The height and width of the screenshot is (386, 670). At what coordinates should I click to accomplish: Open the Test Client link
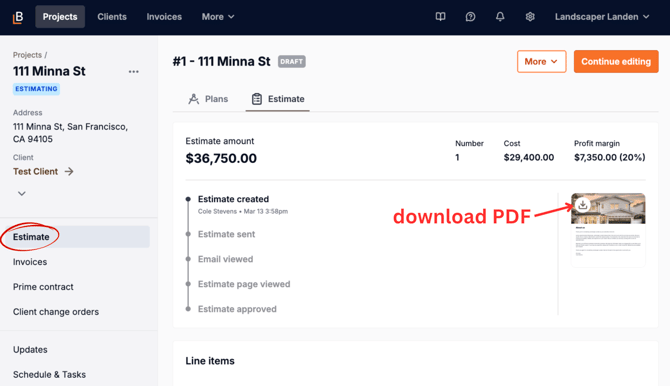point(35,171)
